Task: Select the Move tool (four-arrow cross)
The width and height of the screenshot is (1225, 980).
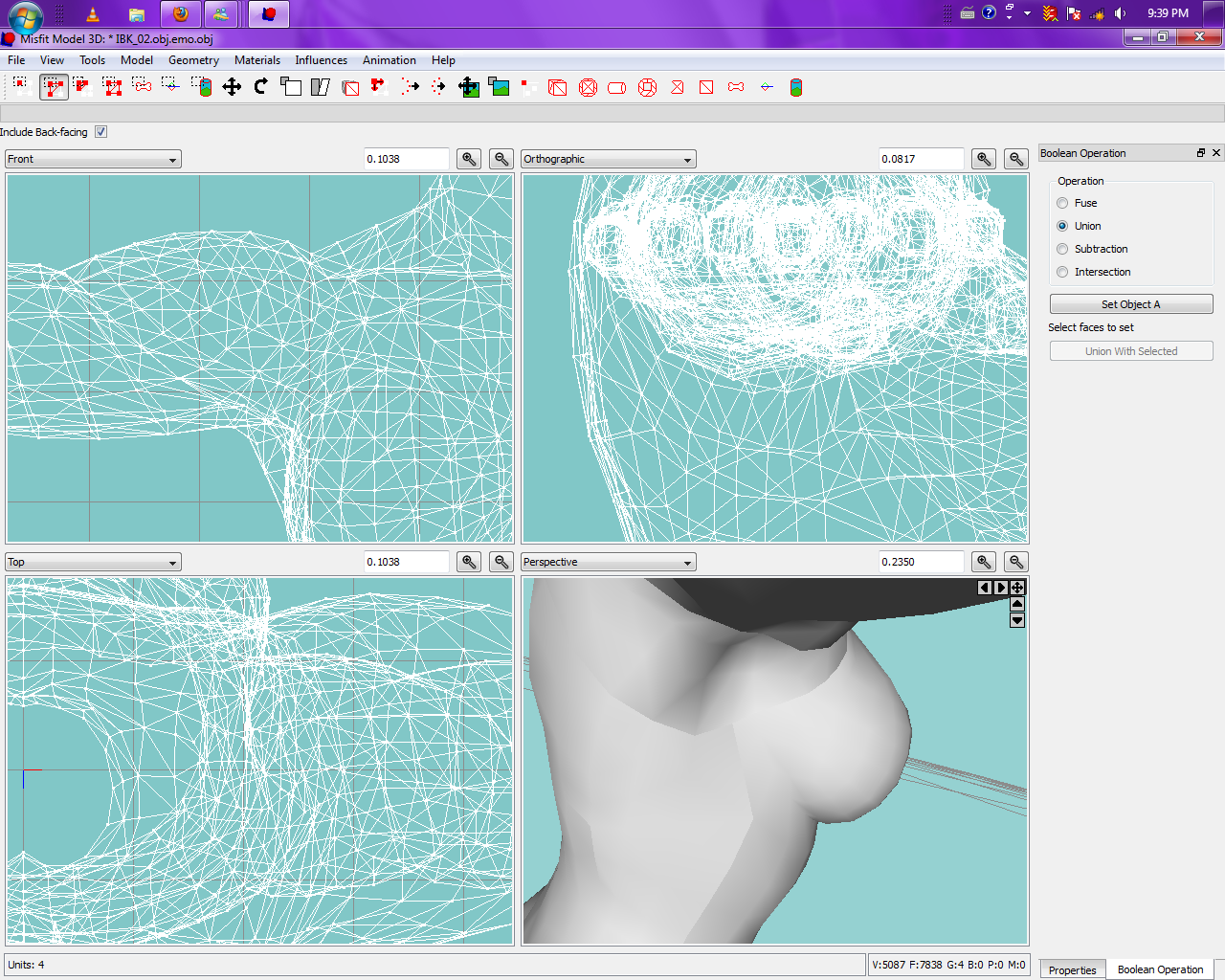Action: 232,87
